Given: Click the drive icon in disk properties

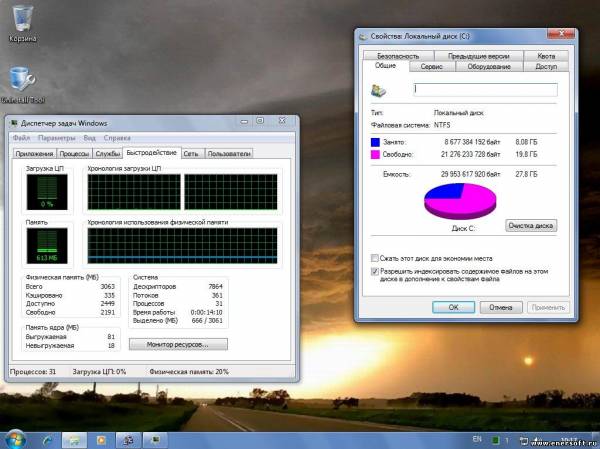Looking at the screenshot, I should click(x=378, y=90).
